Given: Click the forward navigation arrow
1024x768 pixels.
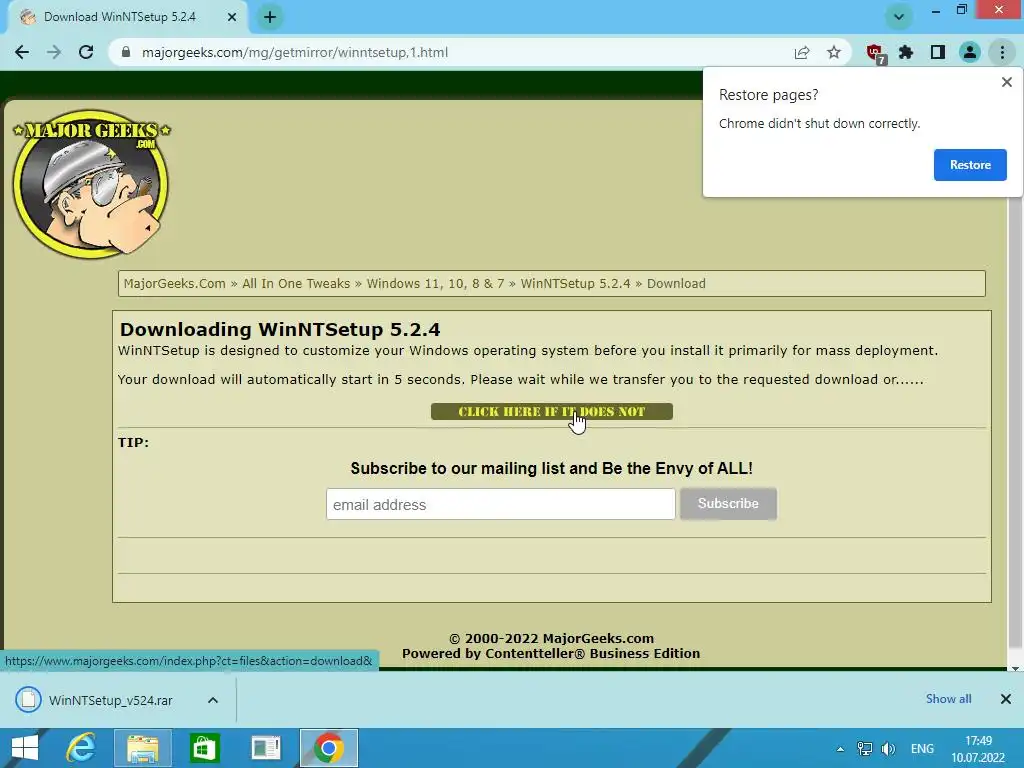Looking at the screenshot, I should tap(54, 52).
